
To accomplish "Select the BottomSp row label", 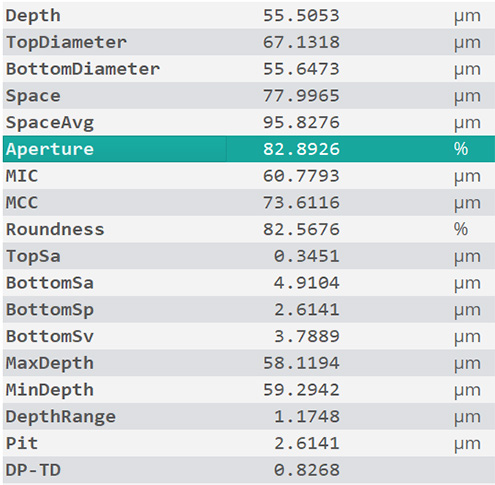I will (x=50, y=310).
